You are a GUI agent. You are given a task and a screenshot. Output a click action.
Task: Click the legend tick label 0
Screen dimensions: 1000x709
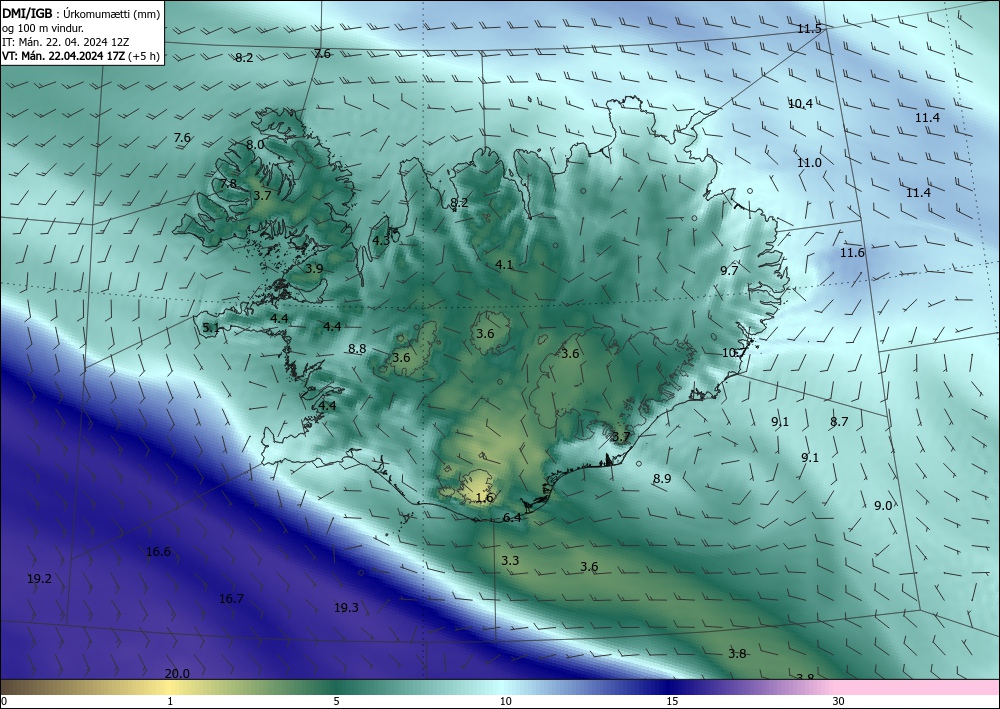pyautogui.click(x=4, y=702)
